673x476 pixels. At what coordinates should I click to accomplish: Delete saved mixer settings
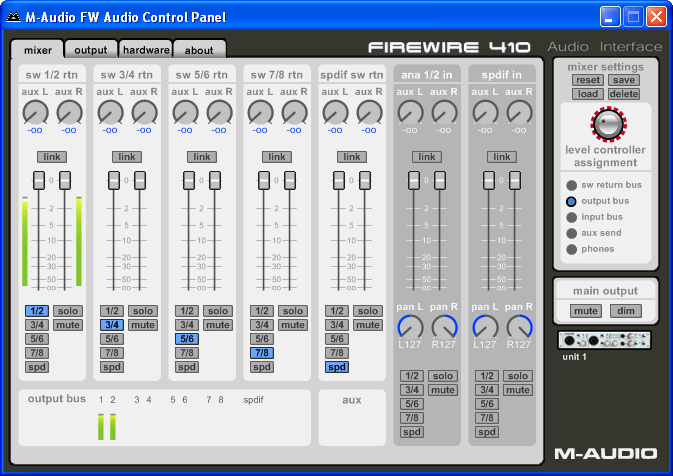point(624,94)
